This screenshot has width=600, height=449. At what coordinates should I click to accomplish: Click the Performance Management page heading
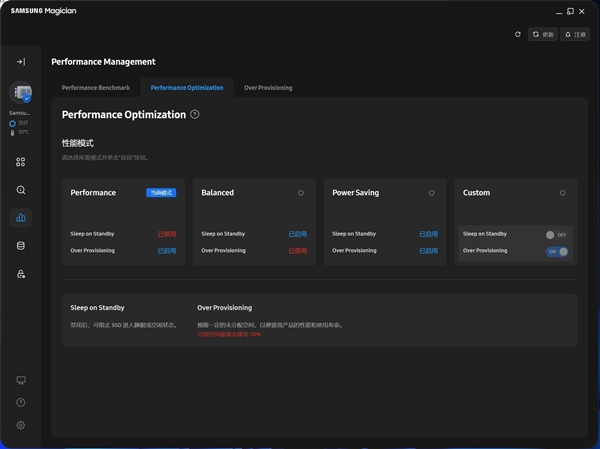pos(103,62)
